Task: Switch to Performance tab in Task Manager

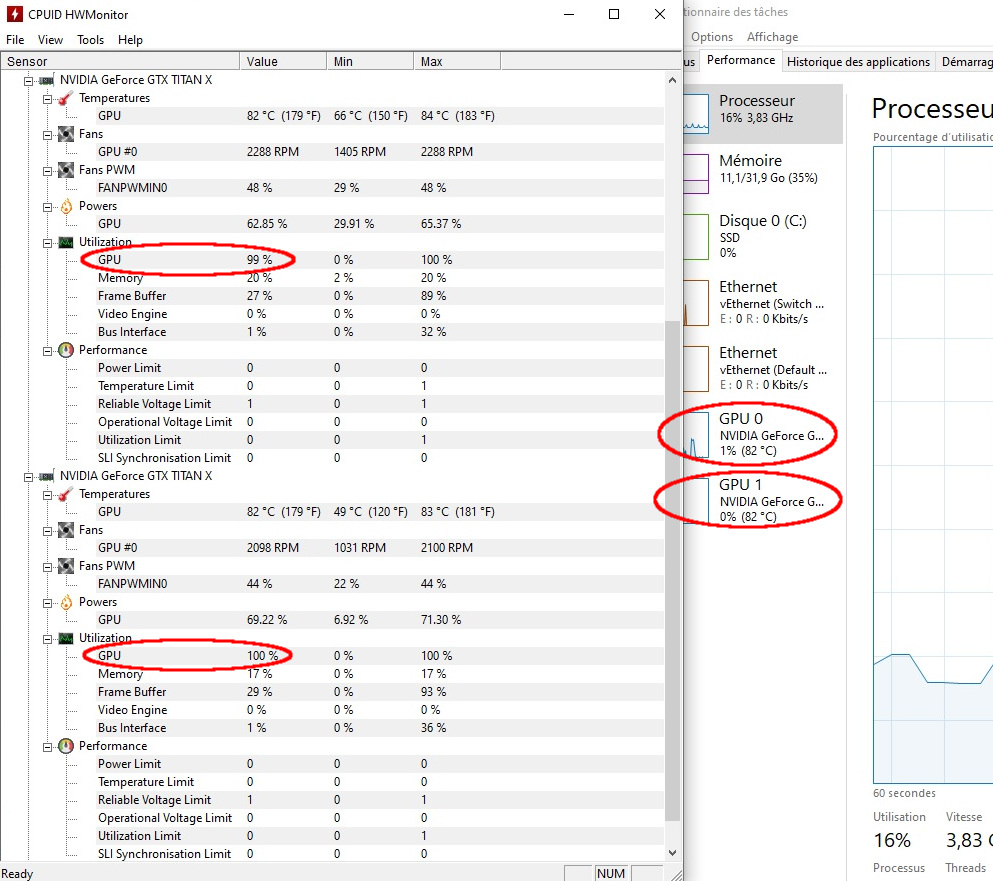Action: tap(740, 60)
